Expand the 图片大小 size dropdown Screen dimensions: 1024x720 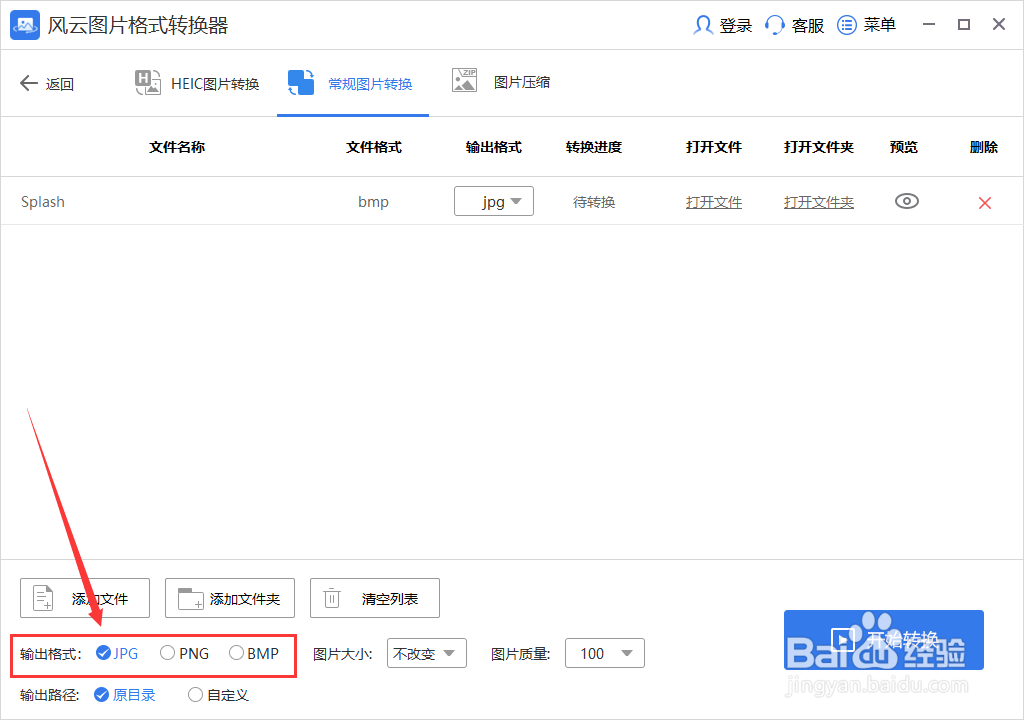[x=427, y=653]
